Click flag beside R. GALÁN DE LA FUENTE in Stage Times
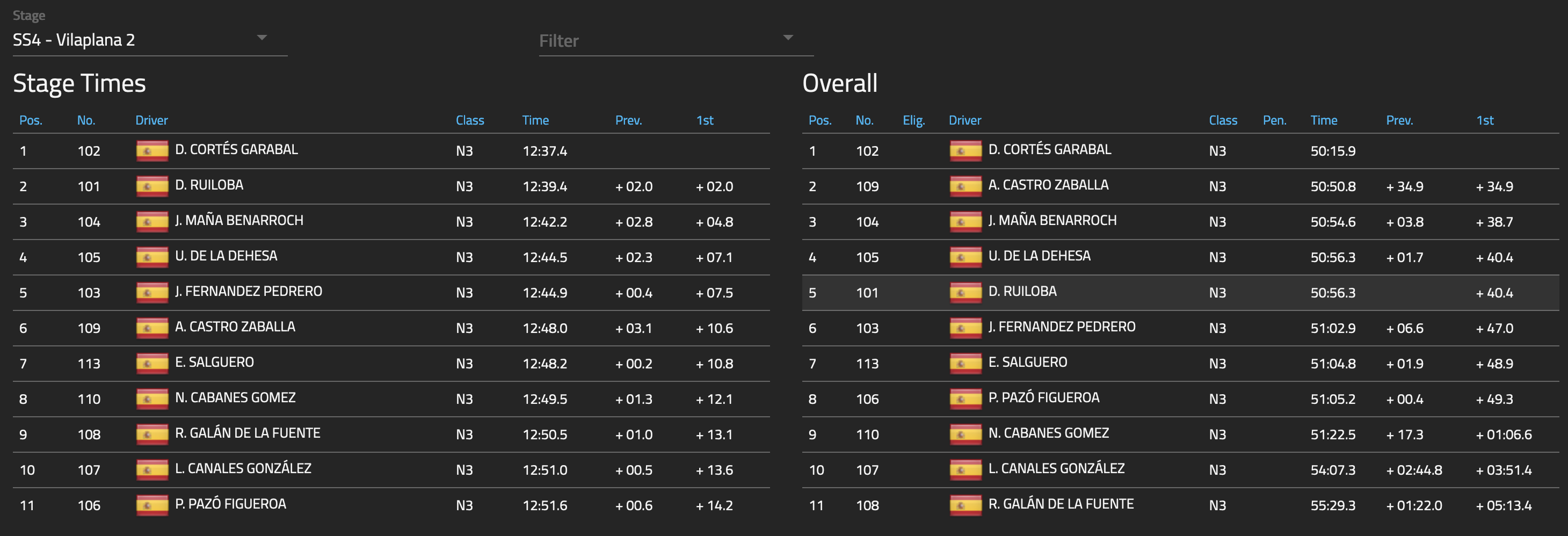 click(x=152, y=433)
